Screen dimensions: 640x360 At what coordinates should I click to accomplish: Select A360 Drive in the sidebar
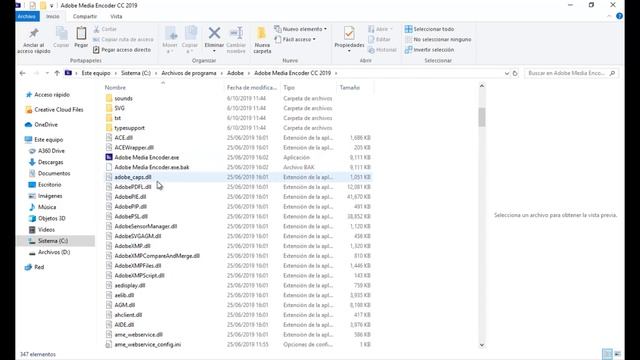coord(47,151)
